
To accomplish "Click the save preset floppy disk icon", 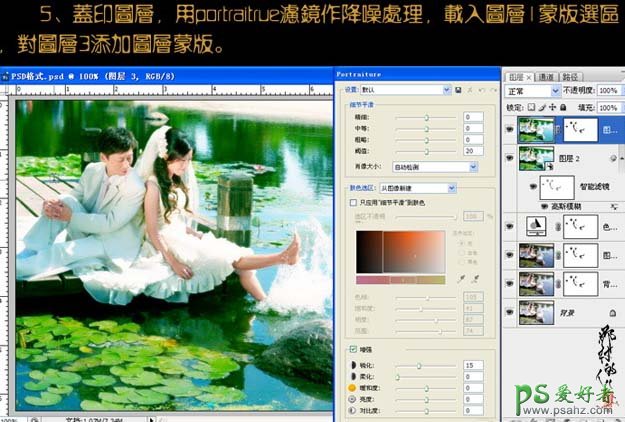I will click(457, 90).
